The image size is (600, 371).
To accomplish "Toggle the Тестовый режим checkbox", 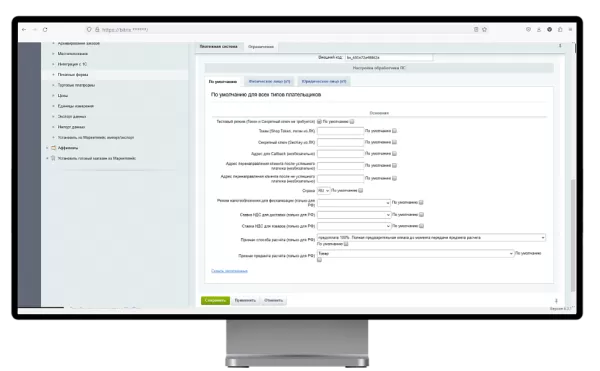I will [319, 122].
